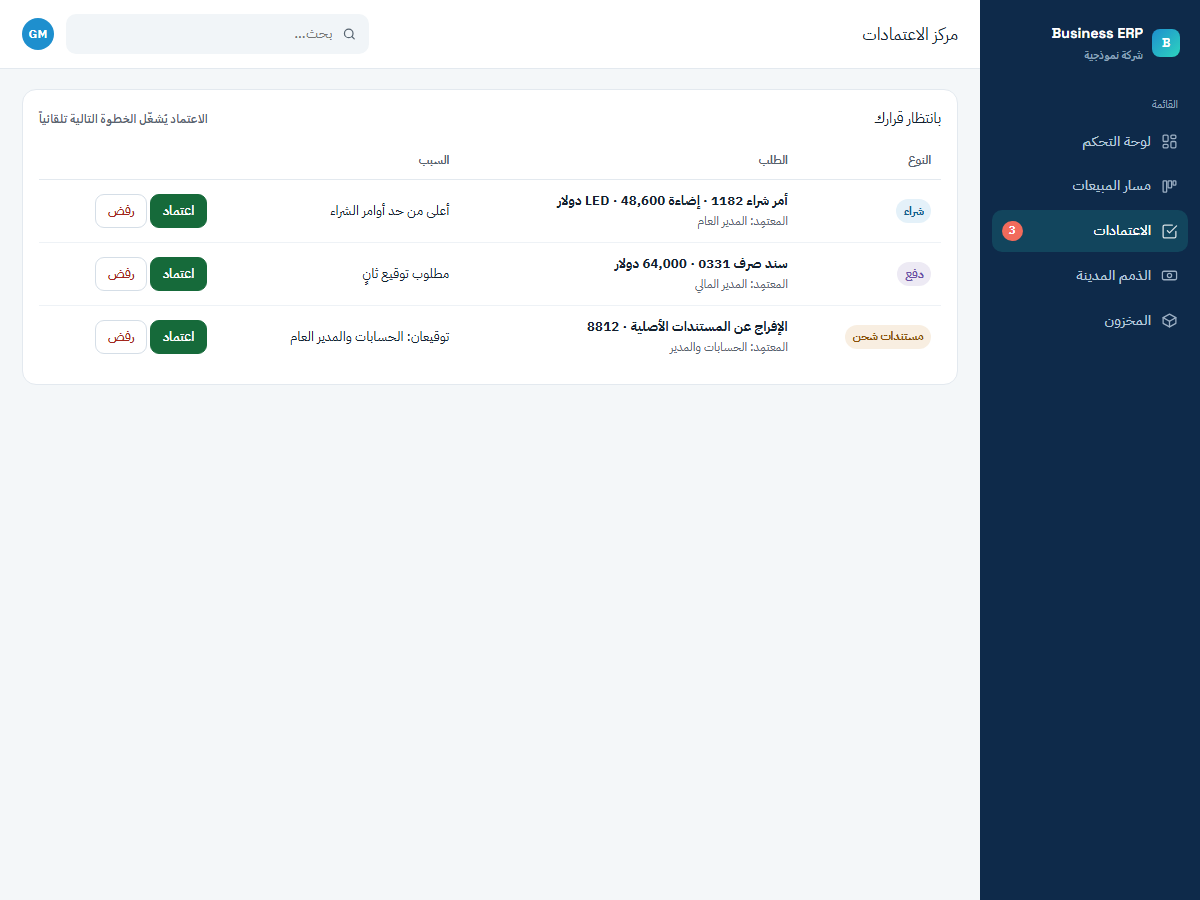Click the بانتظار قرارك card heading

coord(908,119)
